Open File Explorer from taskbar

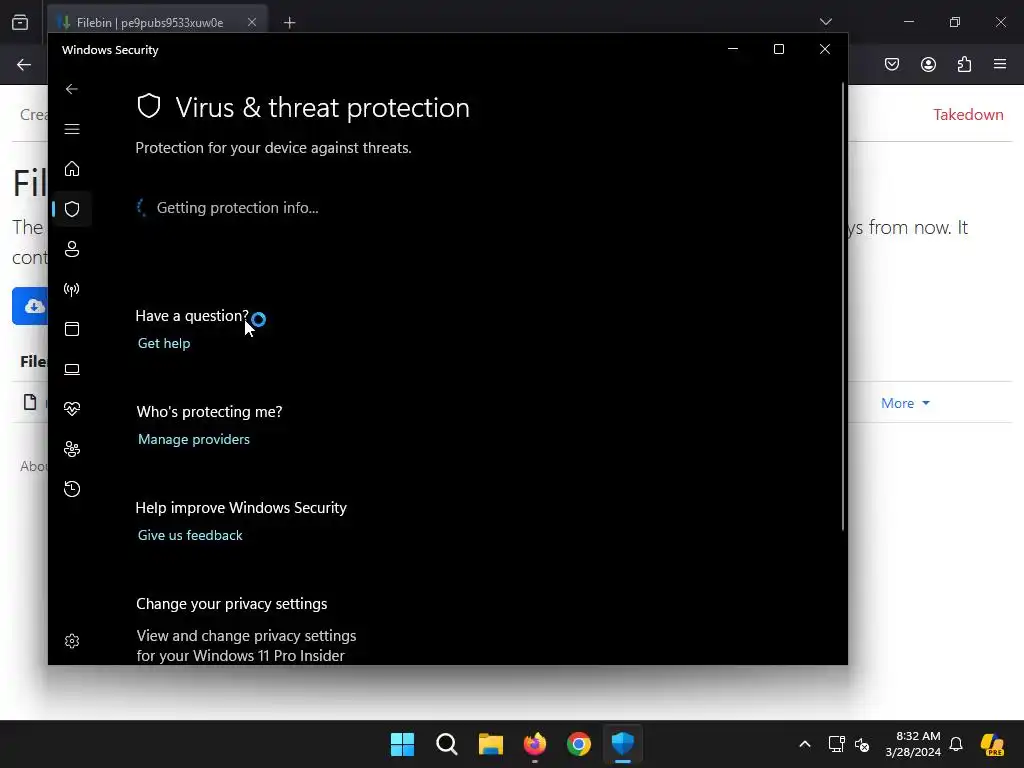tap(490, 744)
